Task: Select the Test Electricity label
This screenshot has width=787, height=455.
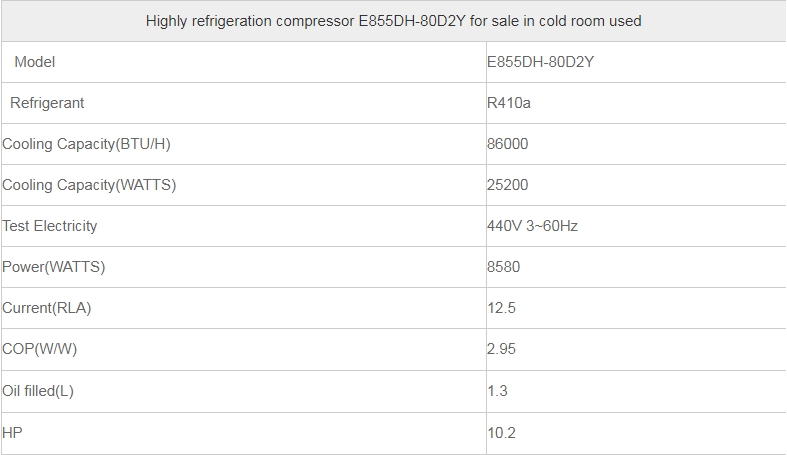Action: (50, 226)
